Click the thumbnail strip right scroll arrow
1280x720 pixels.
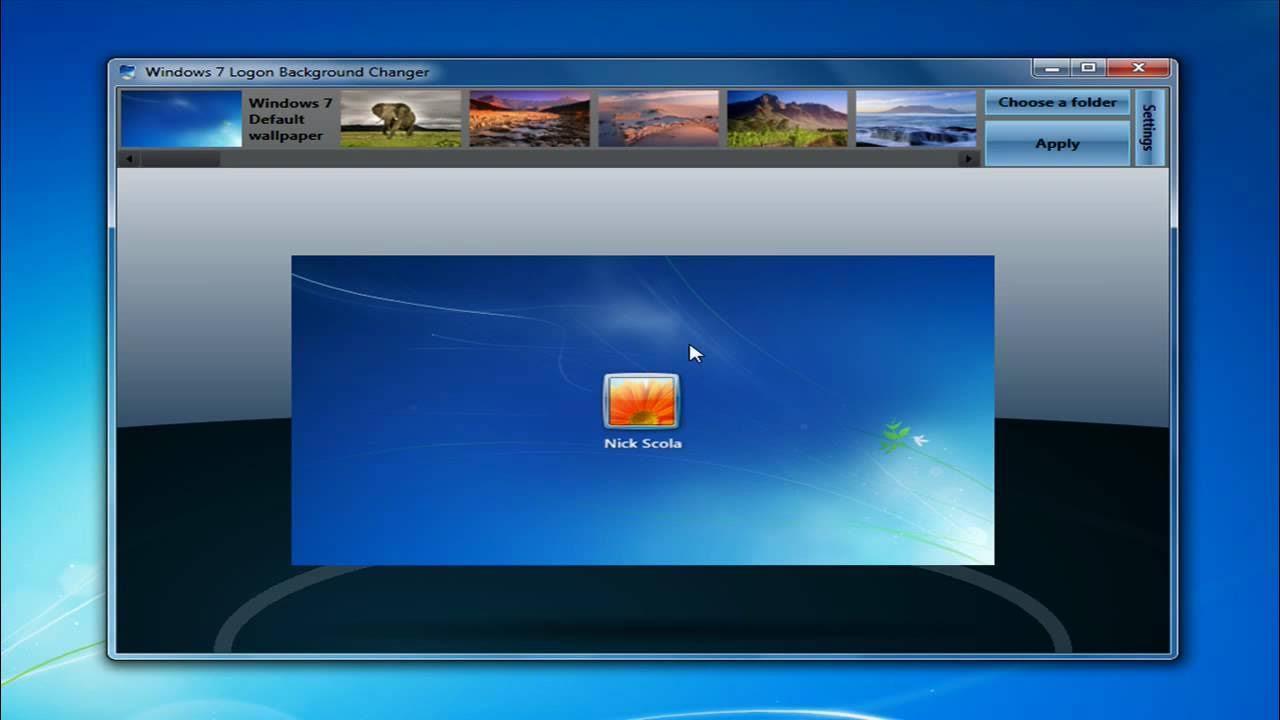968,158
